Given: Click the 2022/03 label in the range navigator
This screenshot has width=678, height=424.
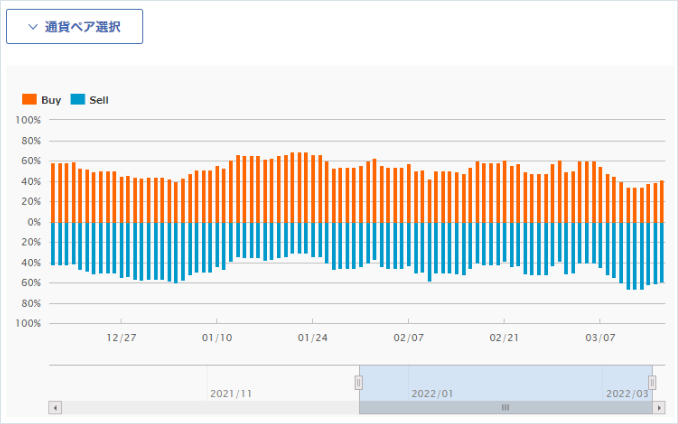Looking at the screenshot, I should [x=627, y=393].
